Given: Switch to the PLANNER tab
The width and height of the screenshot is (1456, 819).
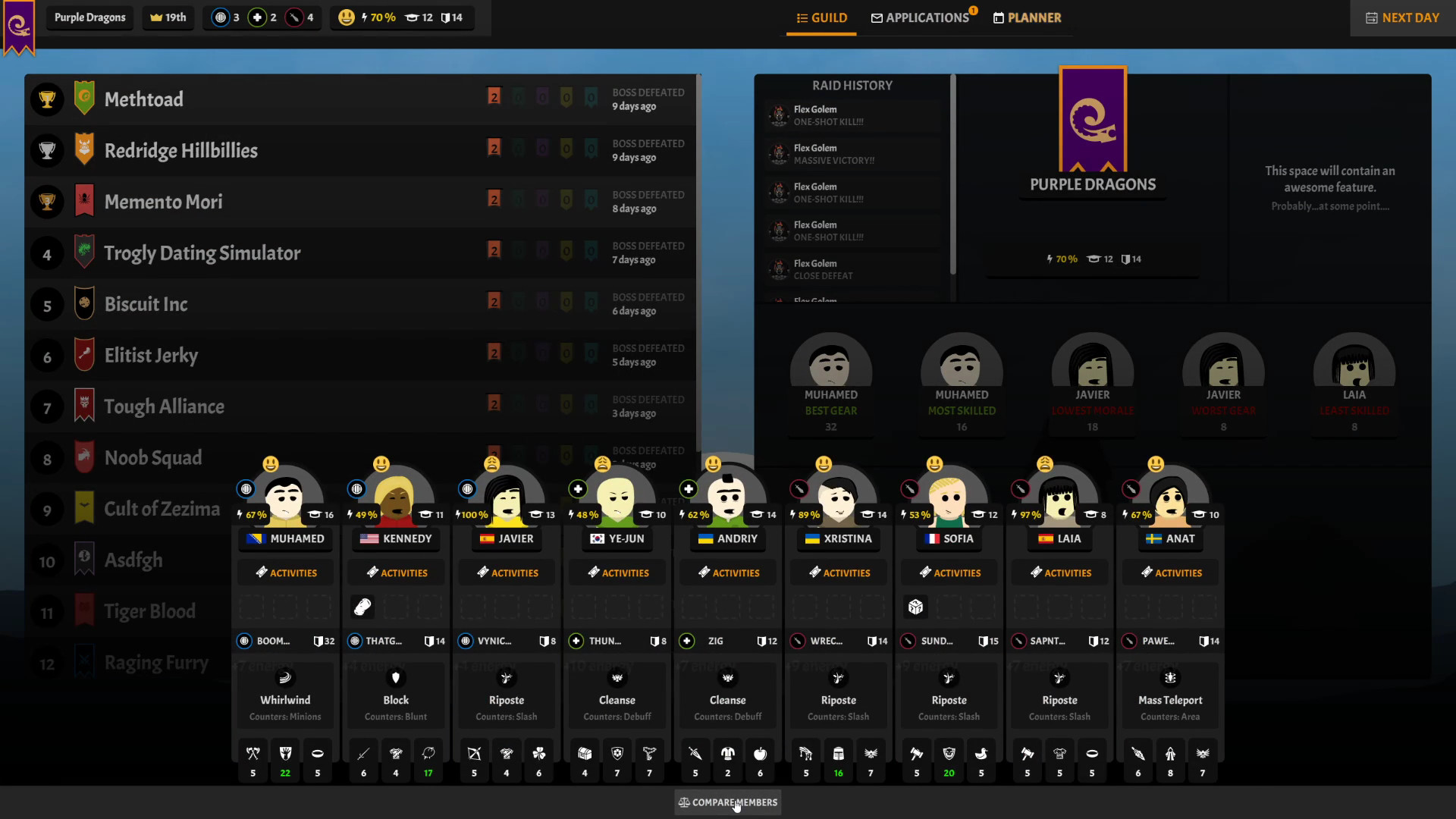Looking at the screenshot, I should 1027,17.
